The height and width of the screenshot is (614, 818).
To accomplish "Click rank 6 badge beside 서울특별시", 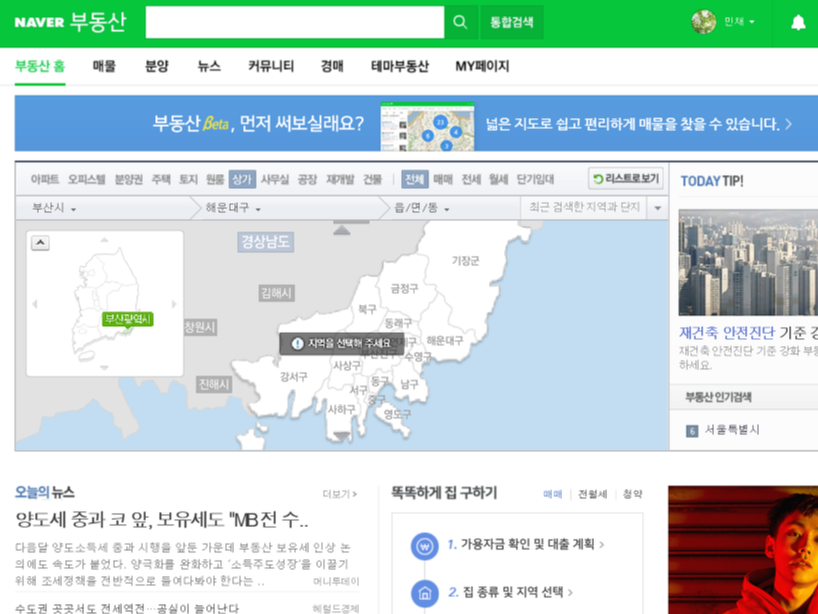I will tap(692, 431).
